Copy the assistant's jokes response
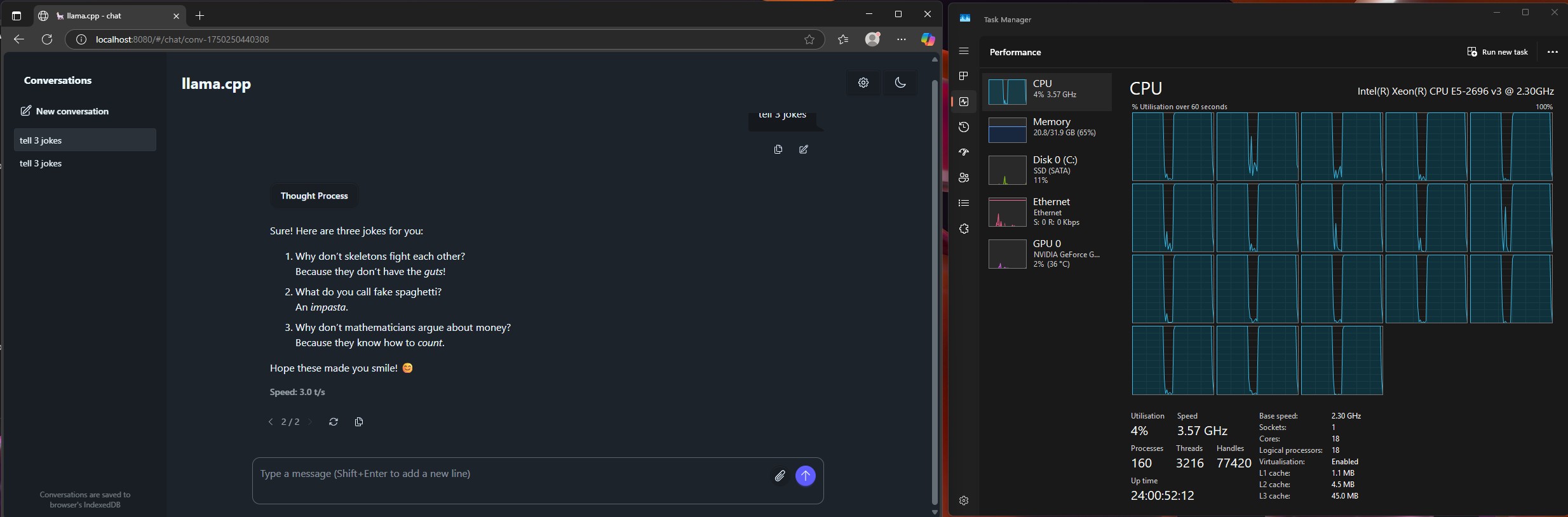 pyautogui.click(x=359, y=422)
